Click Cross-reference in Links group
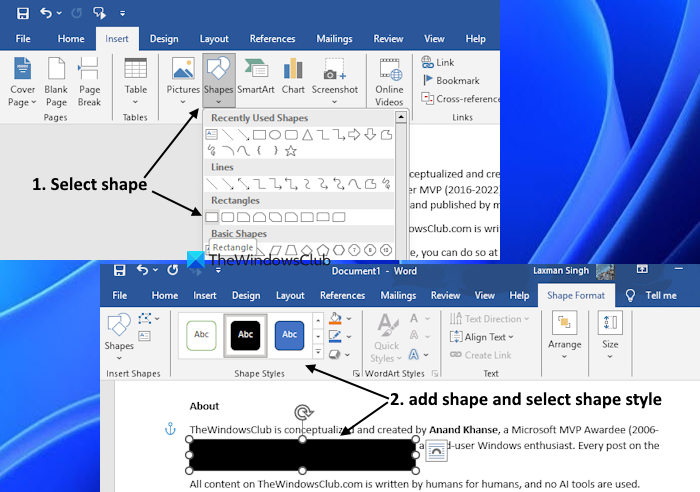Image resolution: width=700 pixels, height=492 pixels. 460,99
